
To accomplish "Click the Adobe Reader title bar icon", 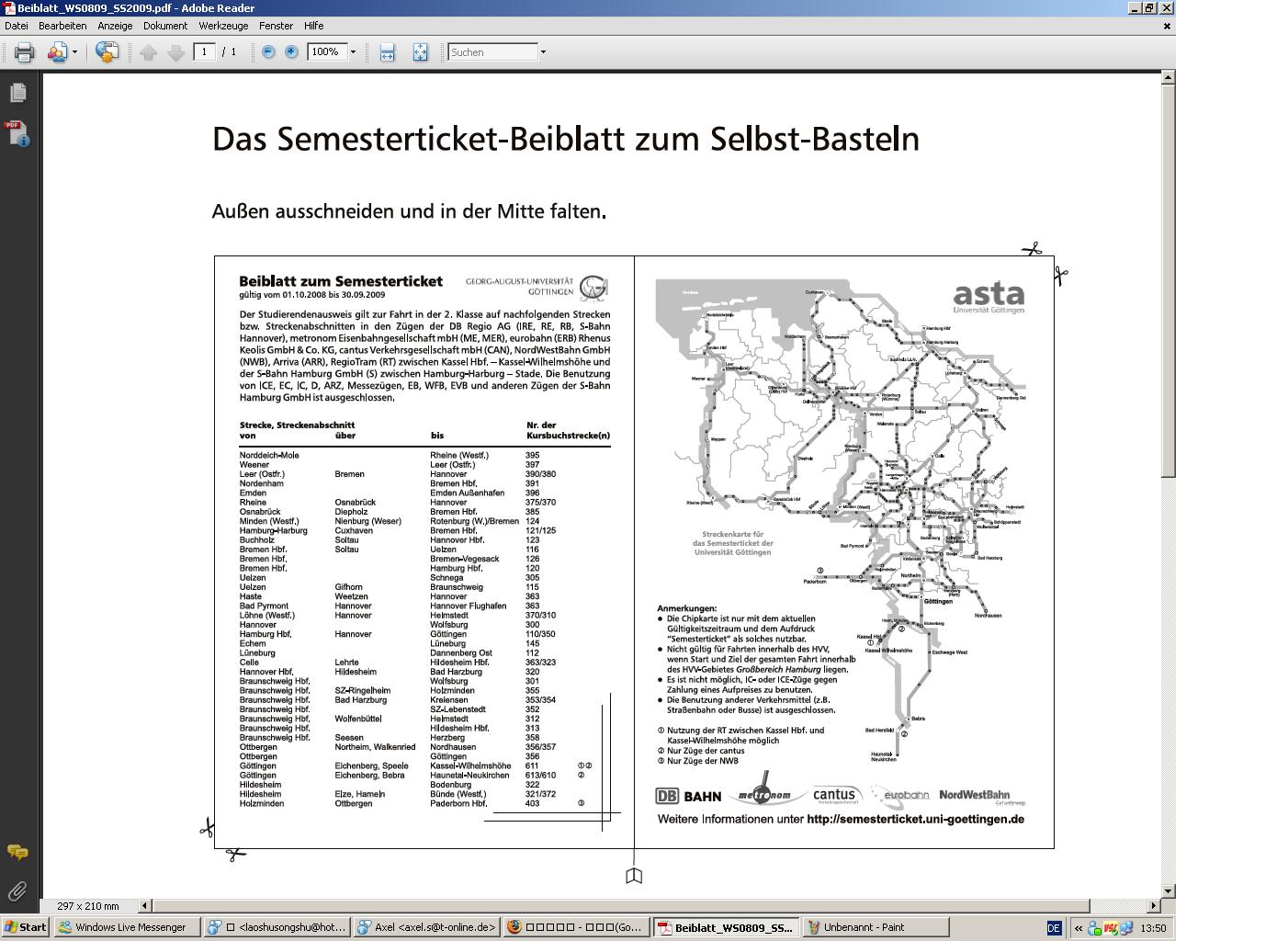I will pyautogui.click(x=9, y=7).
